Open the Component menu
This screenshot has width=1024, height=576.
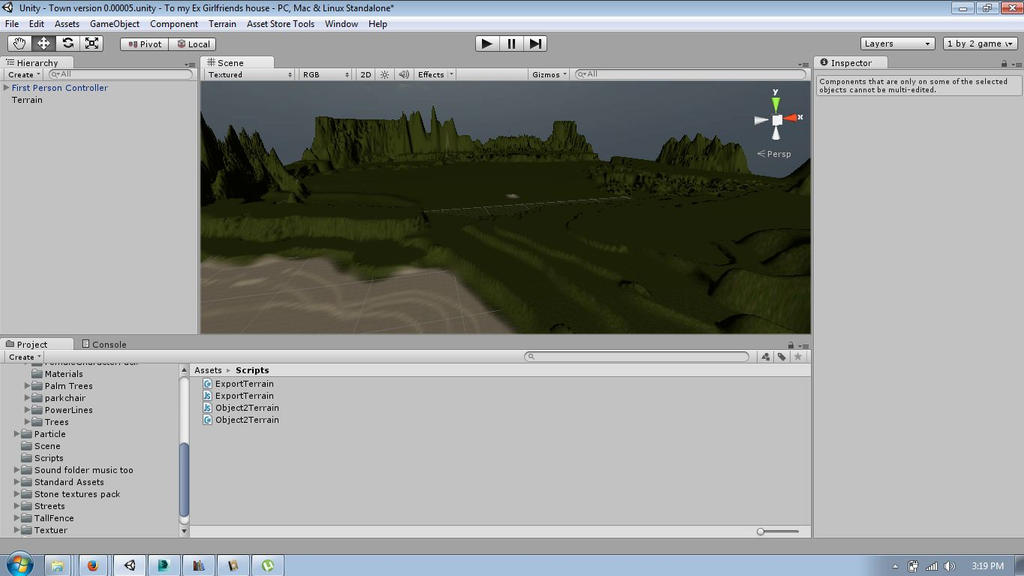pyautogui.click(x=174, y=24)
